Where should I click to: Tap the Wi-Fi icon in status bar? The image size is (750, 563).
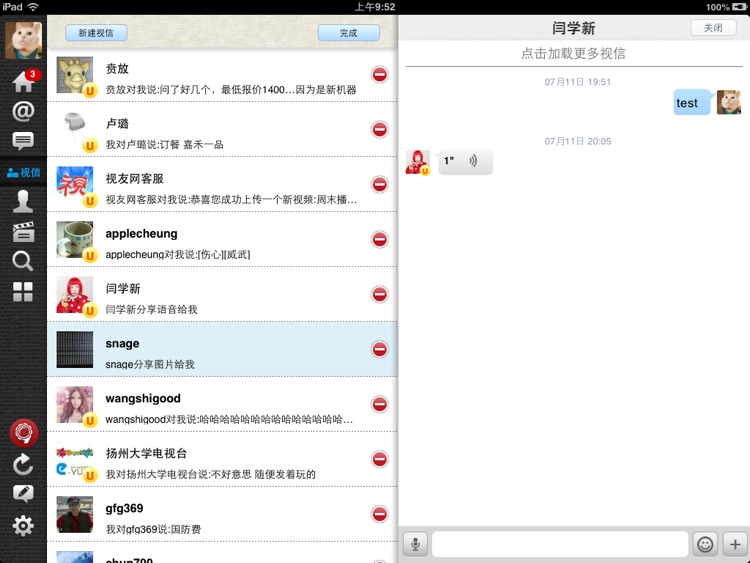pos(33,7)
